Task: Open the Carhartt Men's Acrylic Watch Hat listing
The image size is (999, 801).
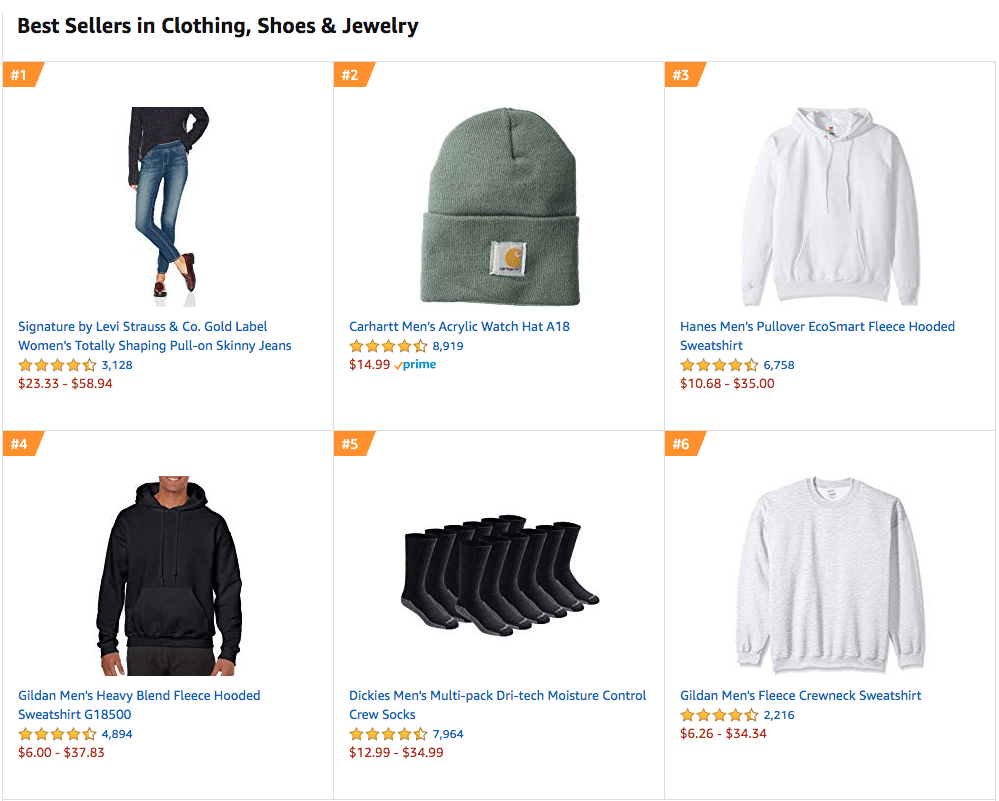Action: [459, 326]
